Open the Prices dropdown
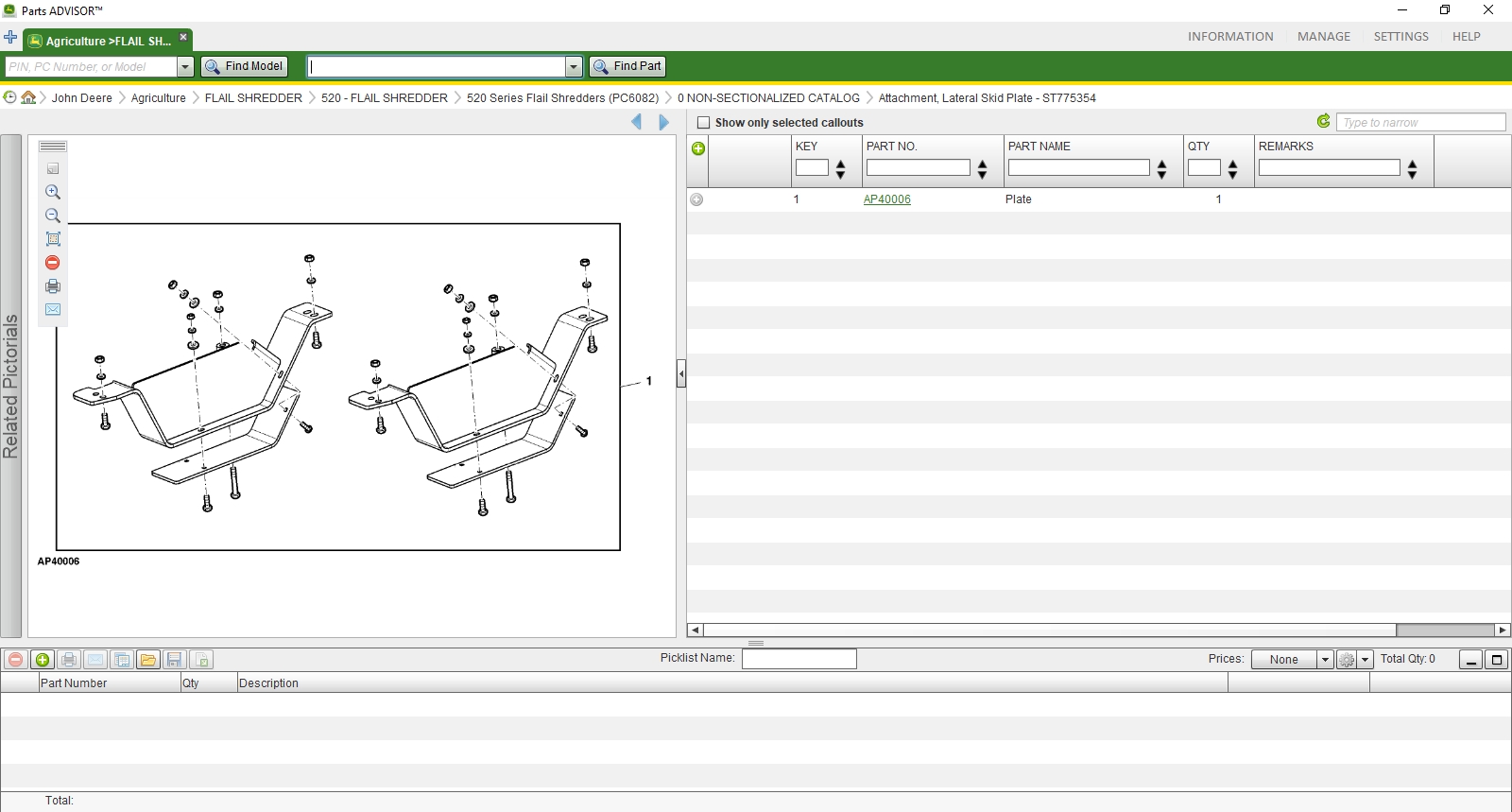This screenshot has width=1512, height=812. 1325,660
